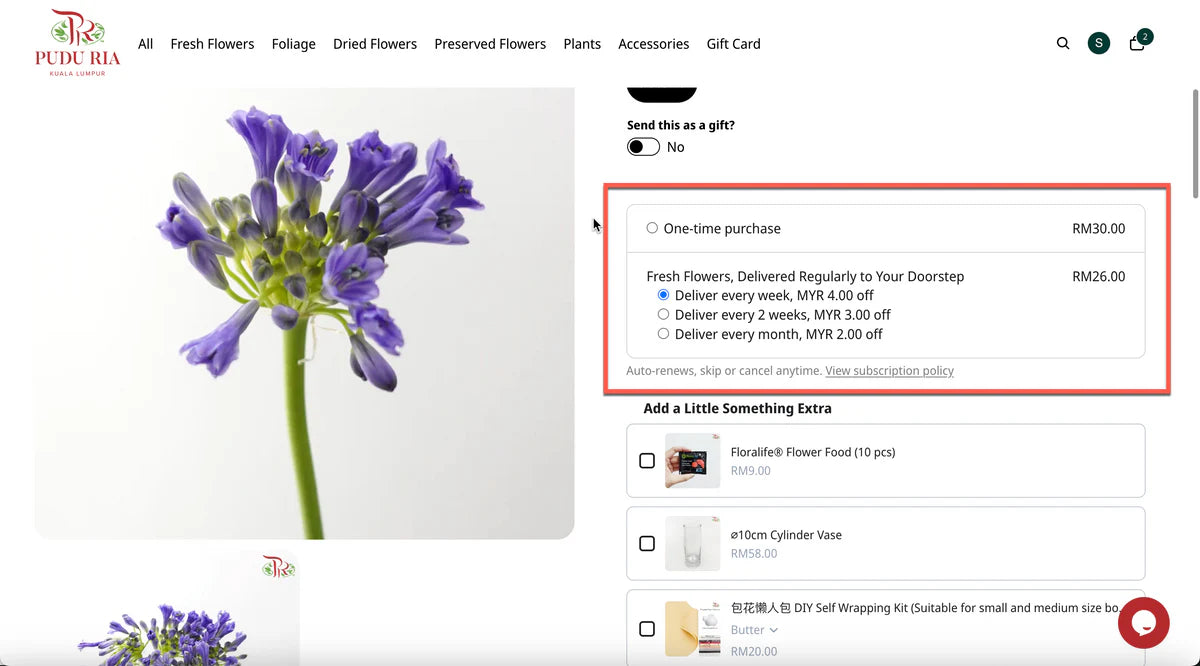Viewport: 1200px width, 666px height.
Task: Select the One-time purchase option
Action: (652, 228)
